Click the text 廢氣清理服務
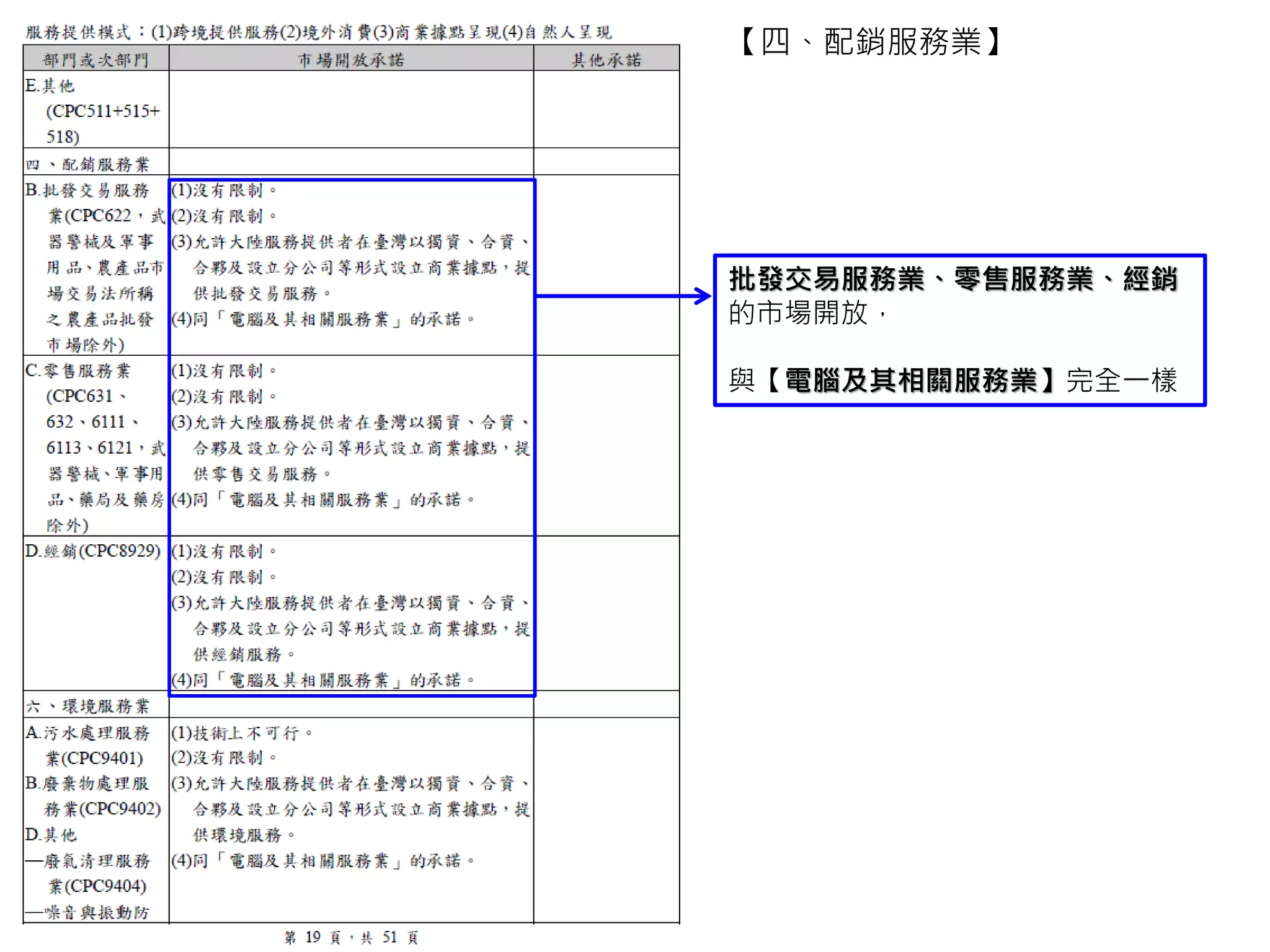 pyautogui.click(x=97, y=860)
